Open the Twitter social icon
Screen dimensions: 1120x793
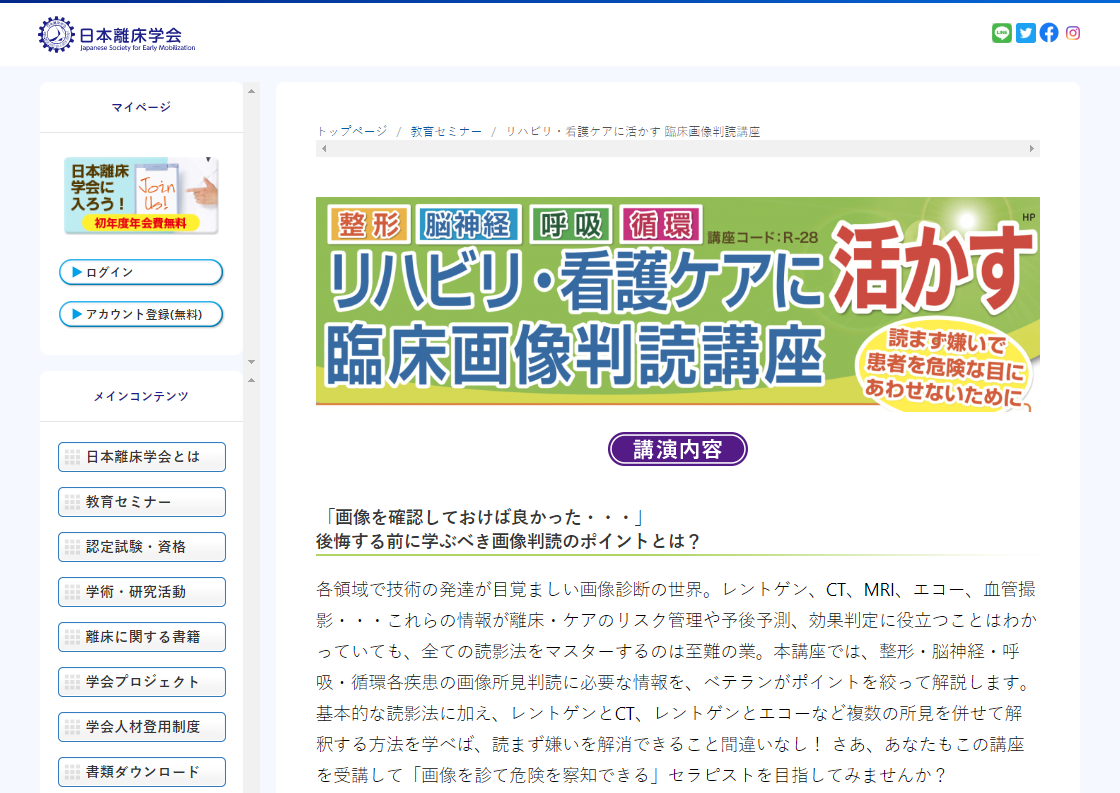1025,33
